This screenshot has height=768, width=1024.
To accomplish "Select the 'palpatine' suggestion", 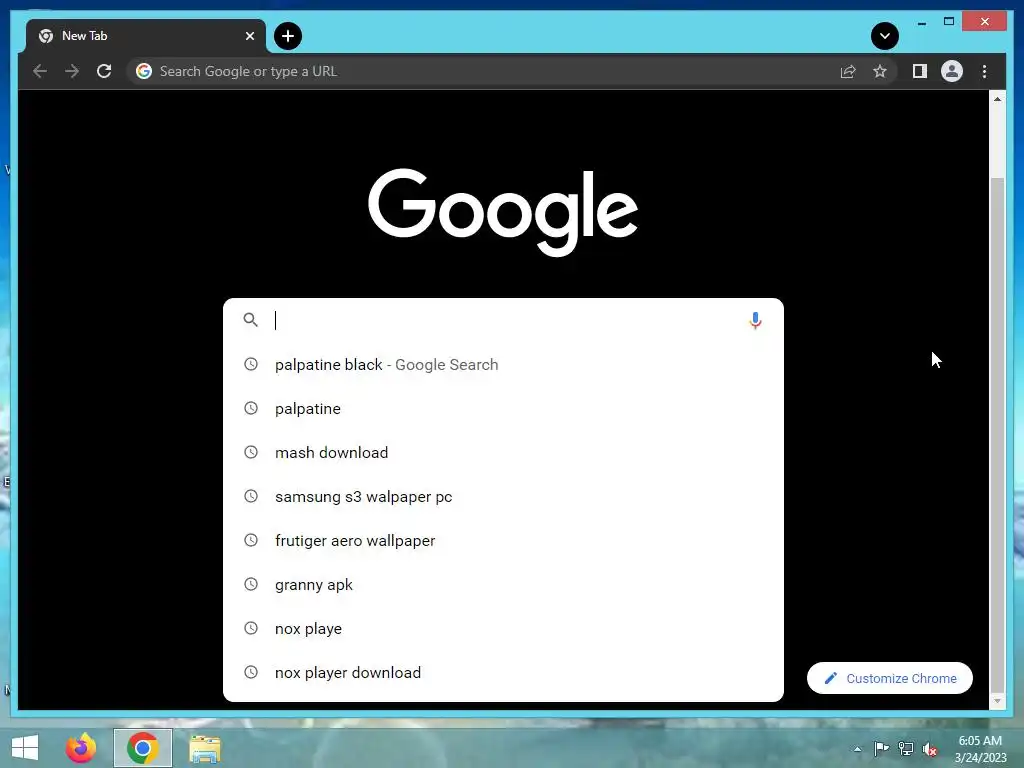I will point(503,408).
